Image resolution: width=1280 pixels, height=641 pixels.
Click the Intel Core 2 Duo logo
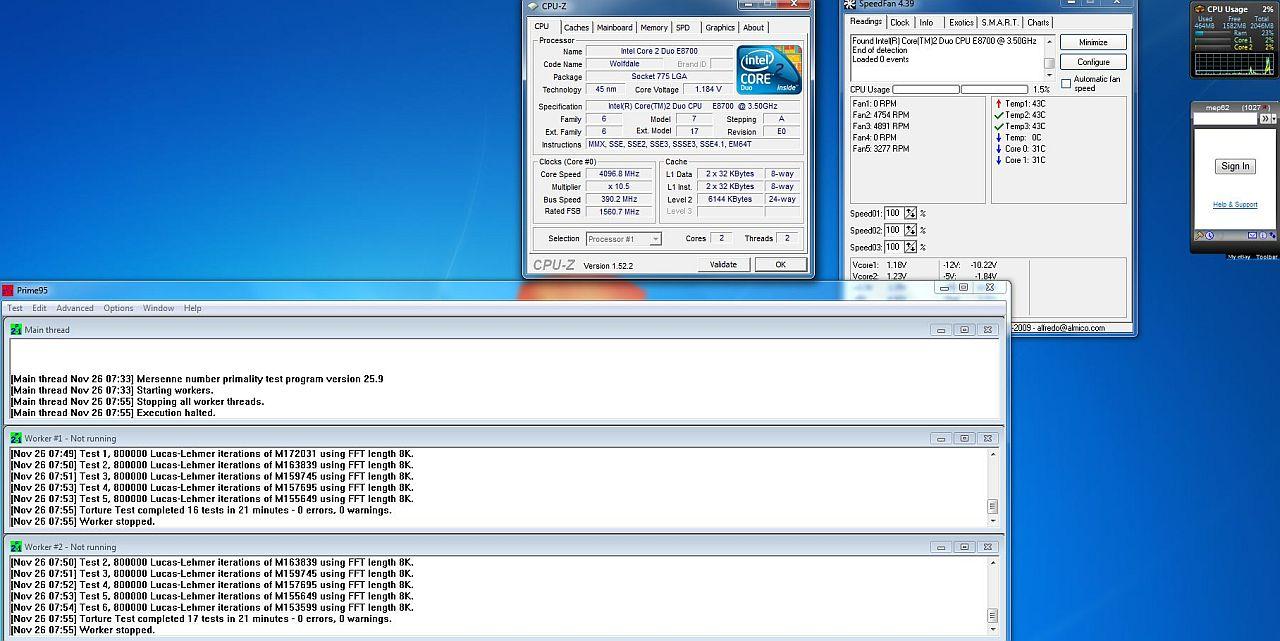tap(769, 70)
